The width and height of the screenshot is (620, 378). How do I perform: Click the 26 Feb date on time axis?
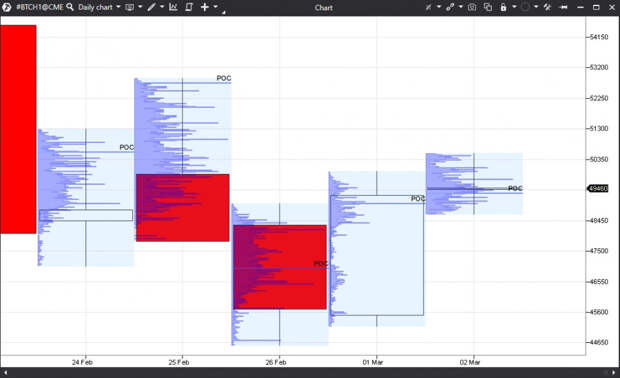click(x=276, y=362)
